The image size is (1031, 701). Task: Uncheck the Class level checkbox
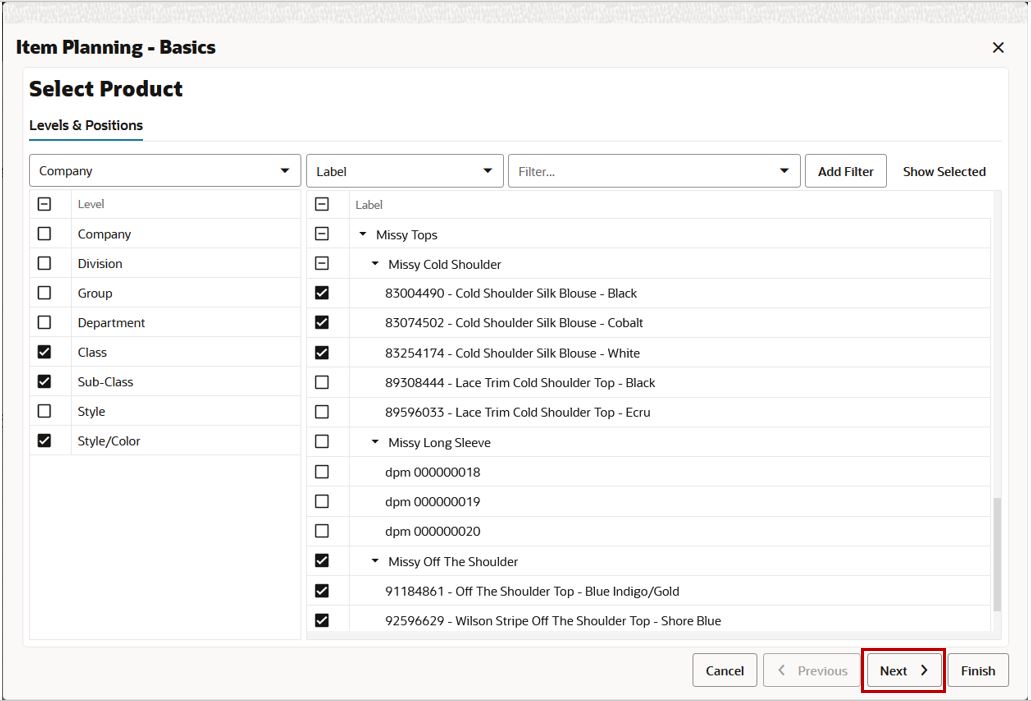[44, 352]
